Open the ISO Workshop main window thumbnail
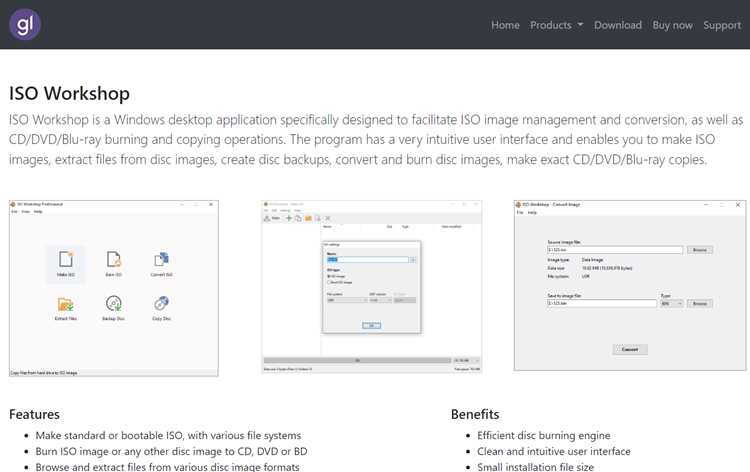750x472 pixels. coord(114,288)
